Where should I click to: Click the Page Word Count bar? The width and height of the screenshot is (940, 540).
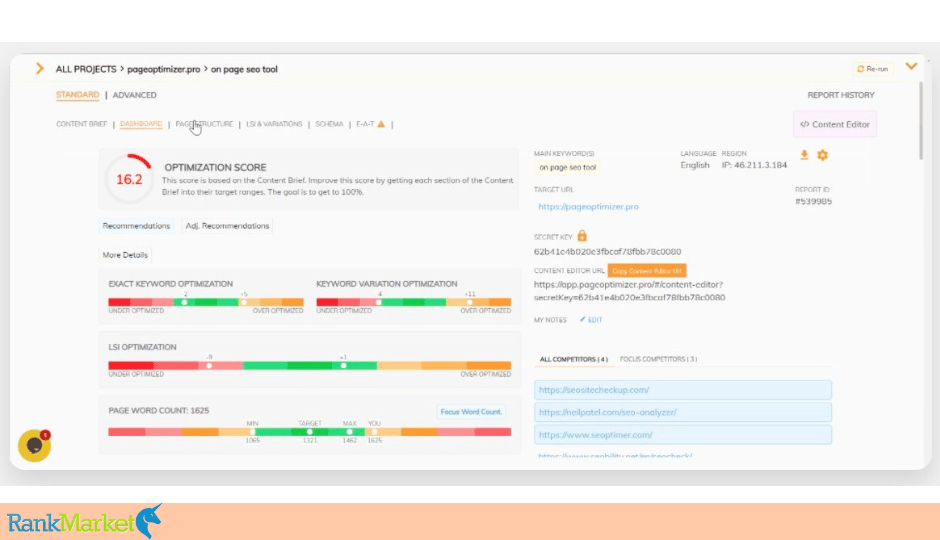309,432
